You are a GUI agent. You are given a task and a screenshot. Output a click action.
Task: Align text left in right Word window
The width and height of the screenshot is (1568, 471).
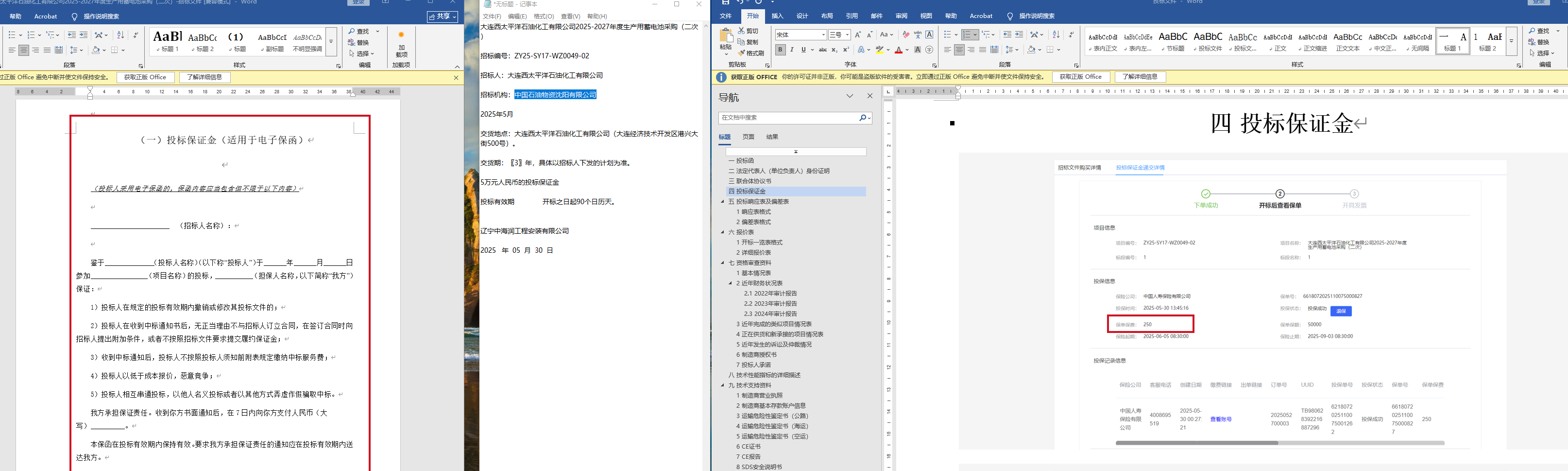947,50
